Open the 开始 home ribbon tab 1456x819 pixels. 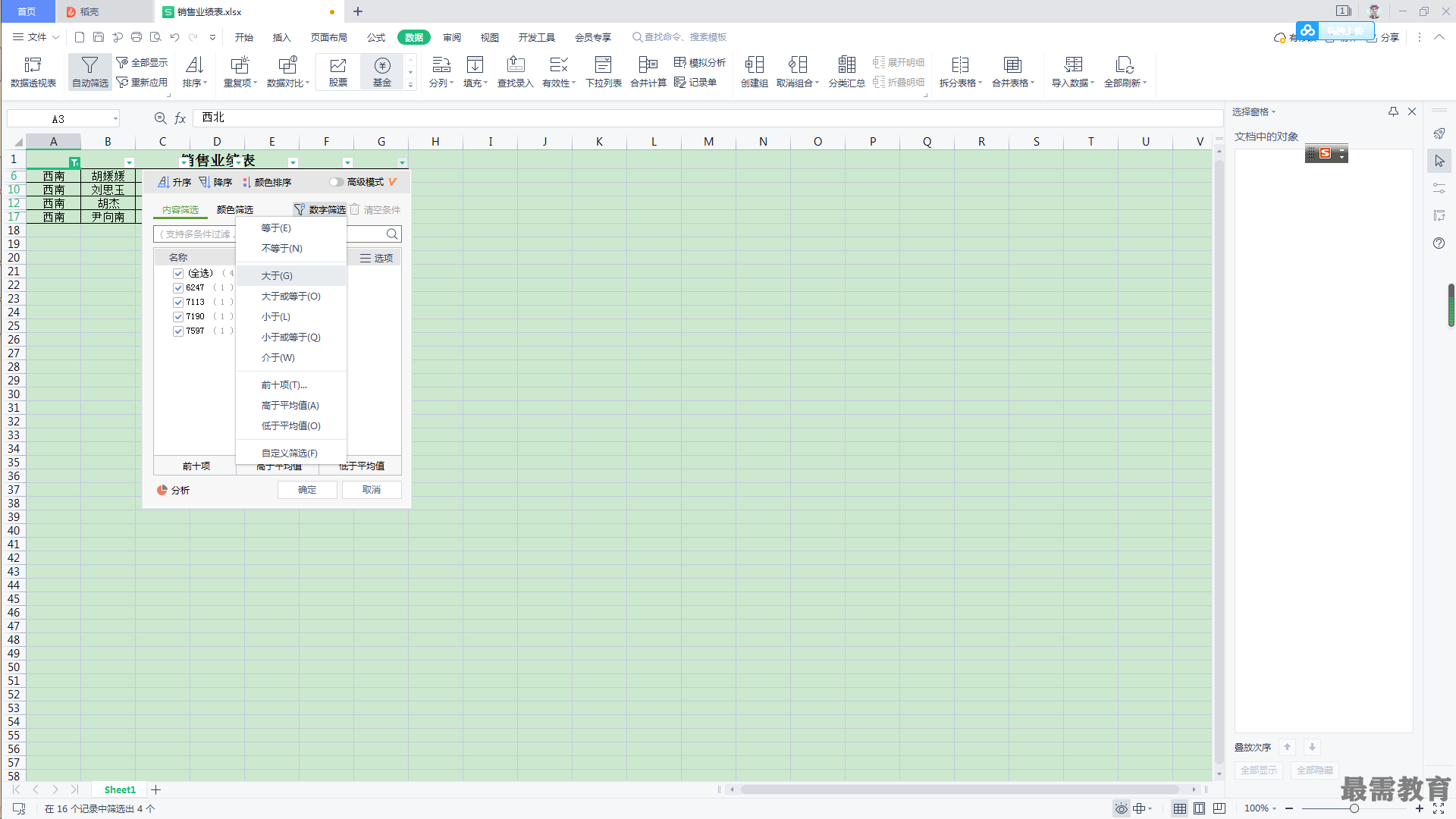[x=244, y=37]
